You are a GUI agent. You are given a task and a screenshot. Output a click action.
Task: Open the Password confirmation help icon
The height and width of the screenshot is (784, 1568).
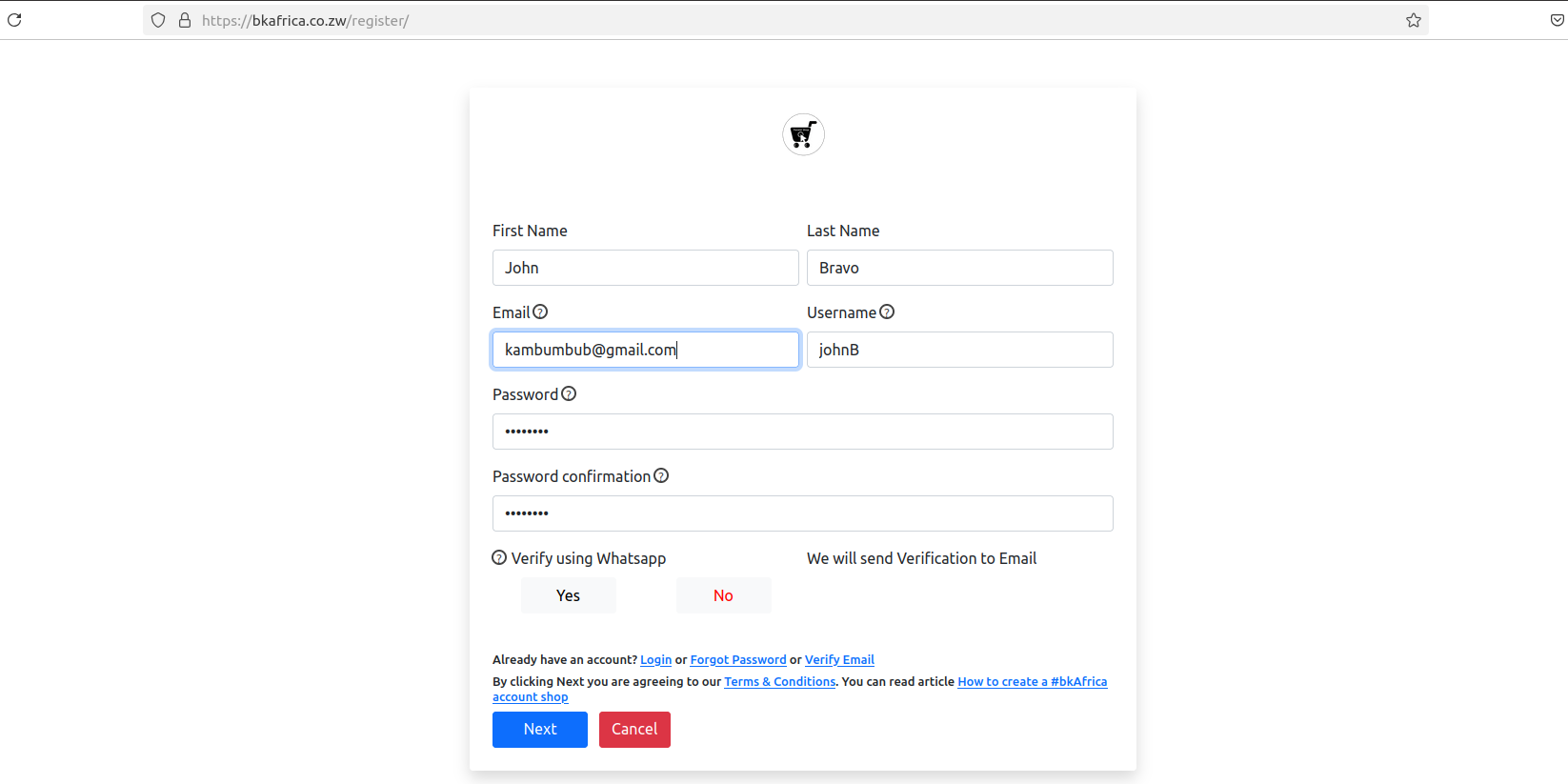pos(661,475)
